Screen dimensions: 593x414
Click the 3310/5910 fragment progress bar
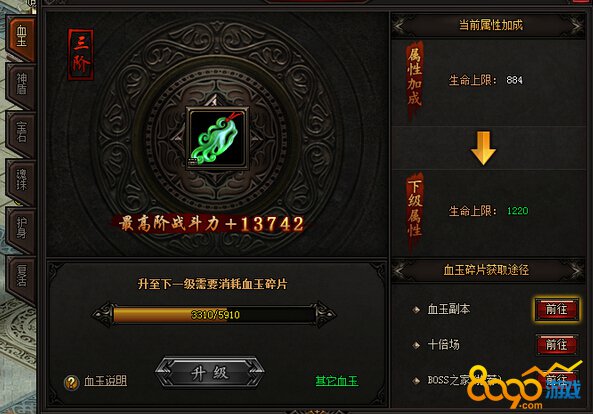(x=214, y=315)
